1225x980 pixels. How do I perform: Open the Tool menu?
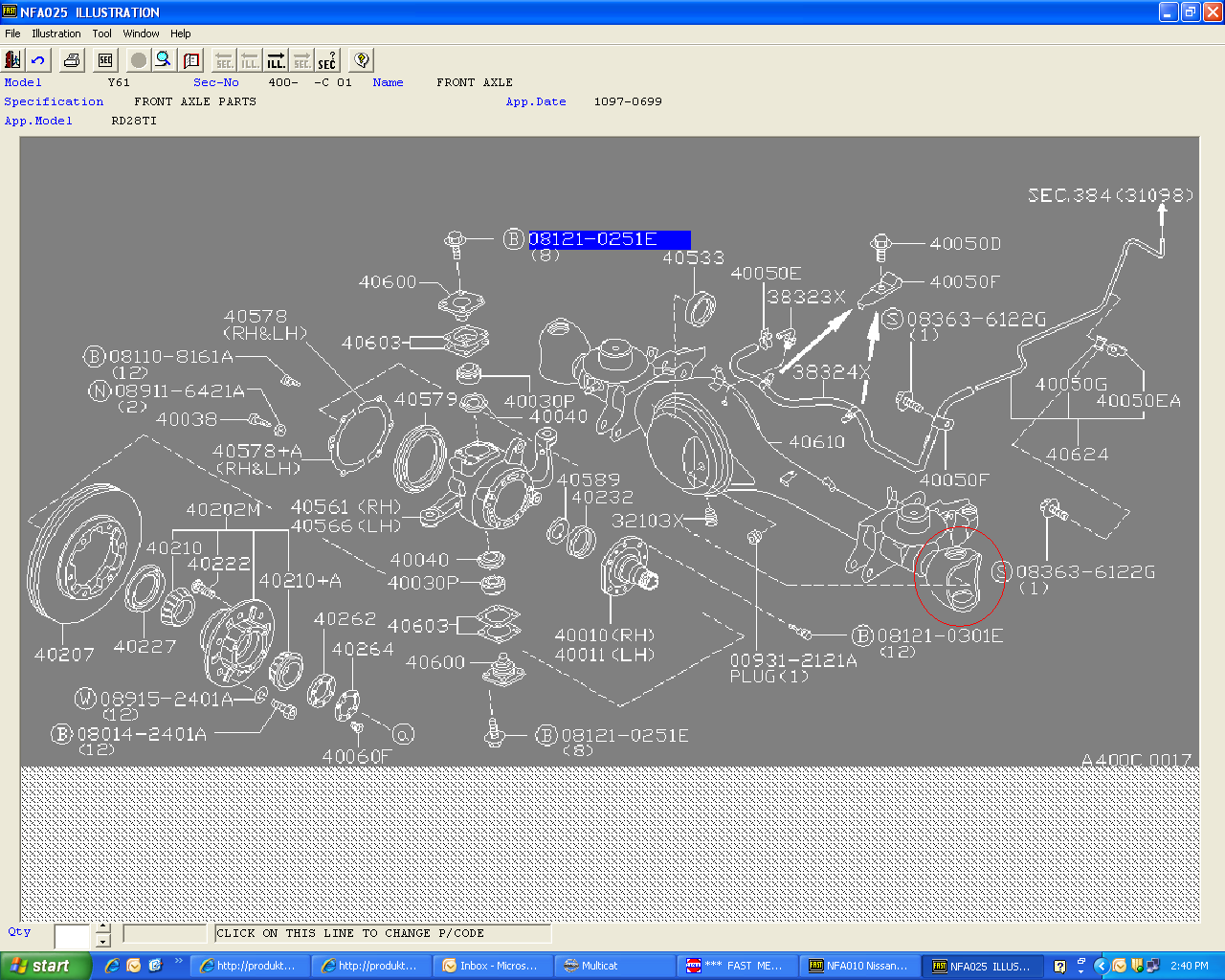[102, 33]
